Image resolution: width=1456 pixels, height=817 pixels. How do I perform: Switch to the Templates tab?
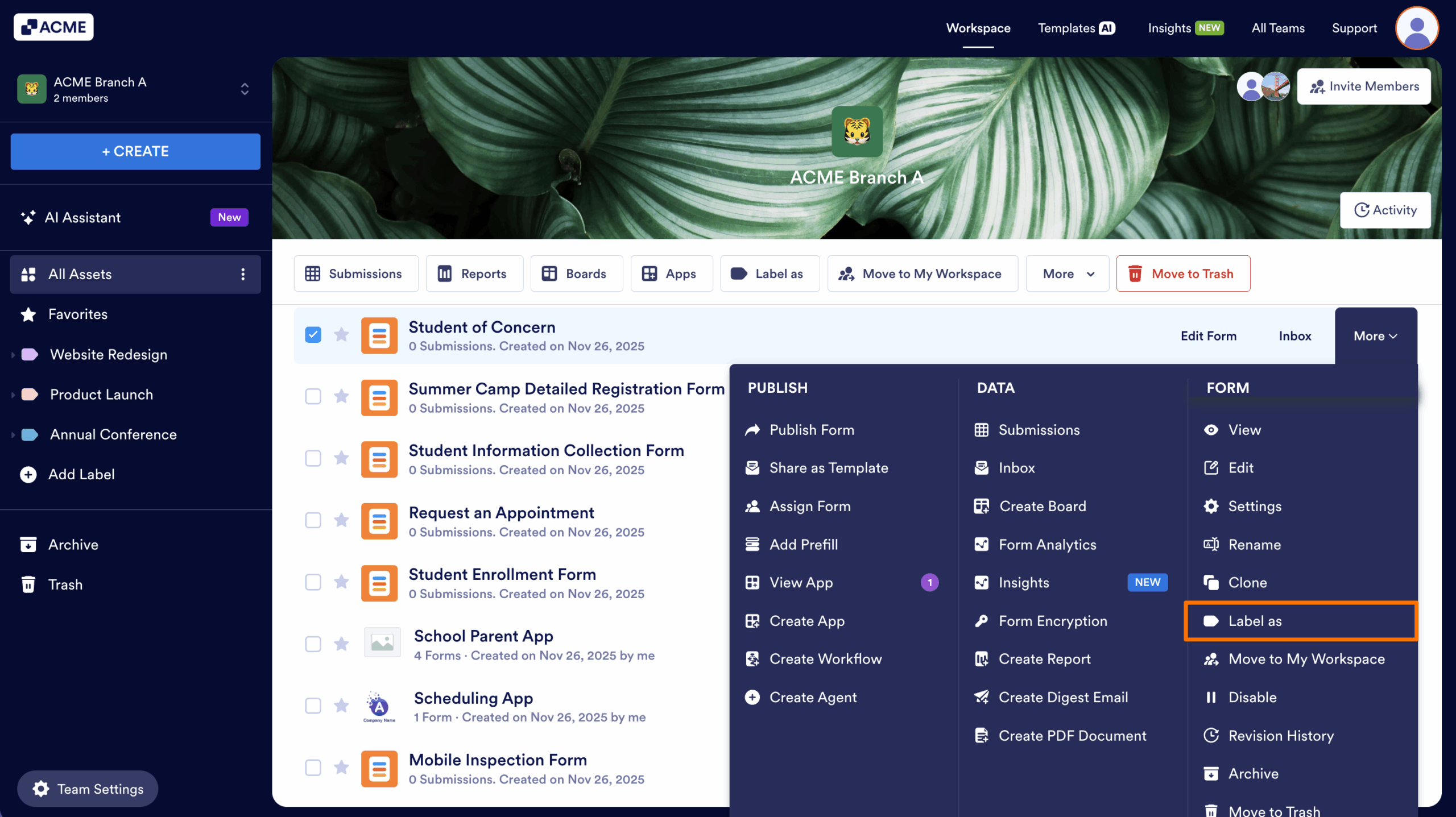click(x=1066, y=28)
